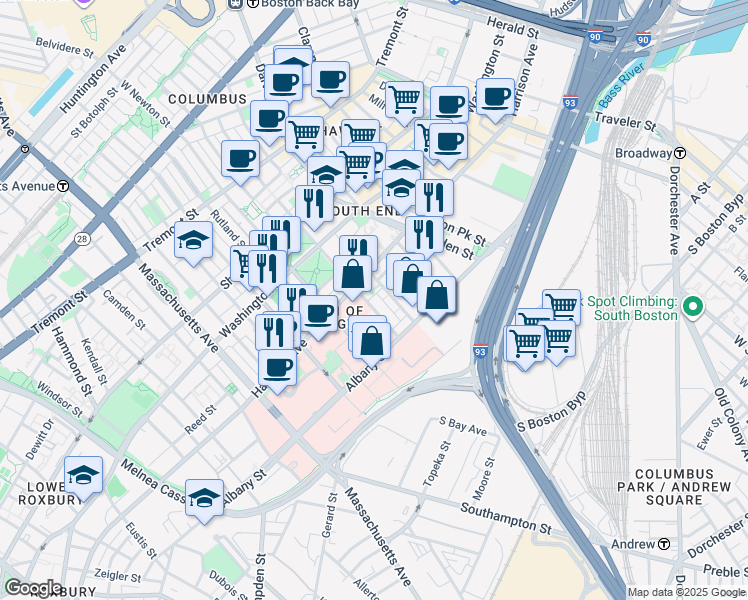748x600 pixels.
Task: Click the northernmost standalone shopping cart marker
Action: pyautogui.click(x=404, y=99)
